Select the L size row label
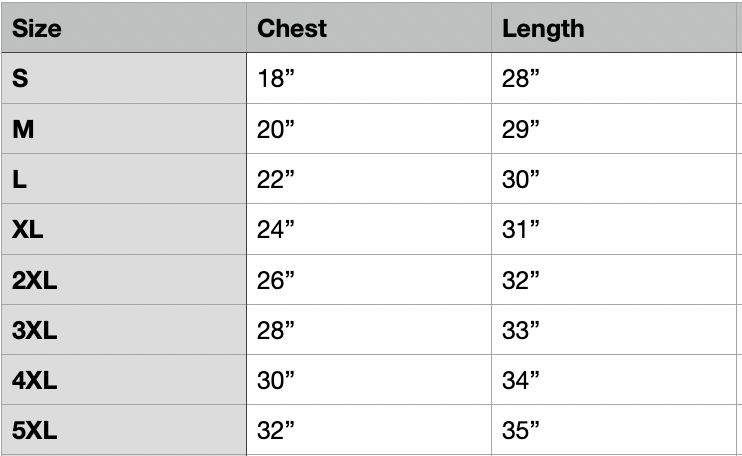 coord(19,179)
